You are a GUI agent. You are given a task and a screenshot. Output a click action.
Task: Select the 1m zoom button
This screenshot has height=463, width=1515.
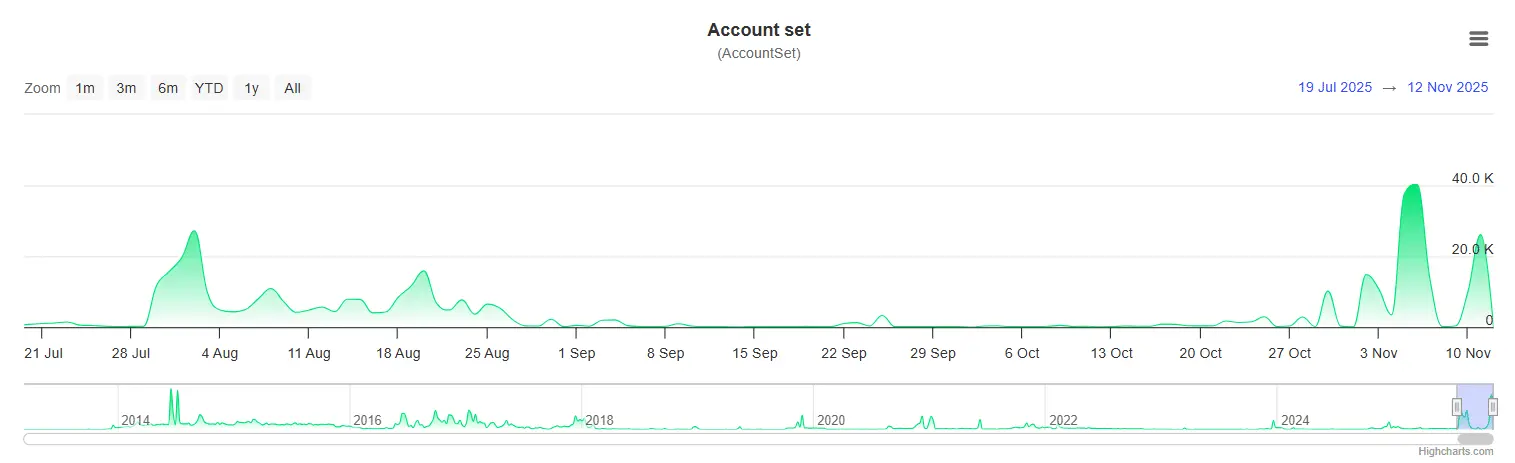coord(85,88)
